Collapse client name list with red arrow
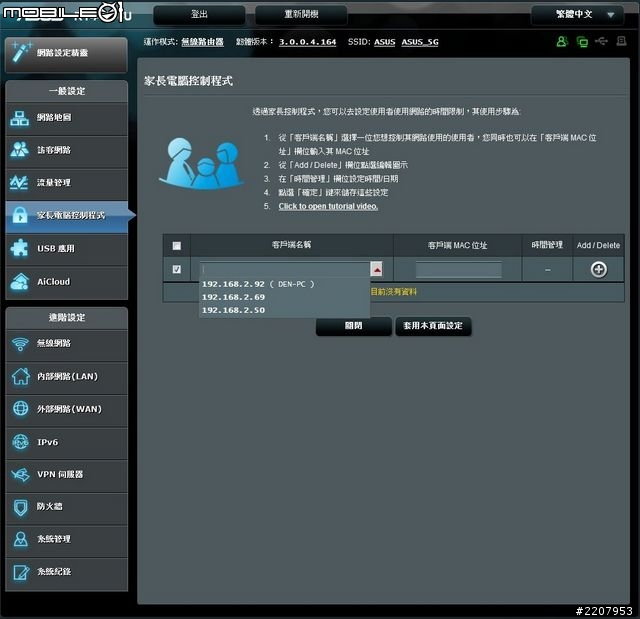640x619 pixels. (x=376, y=269)
